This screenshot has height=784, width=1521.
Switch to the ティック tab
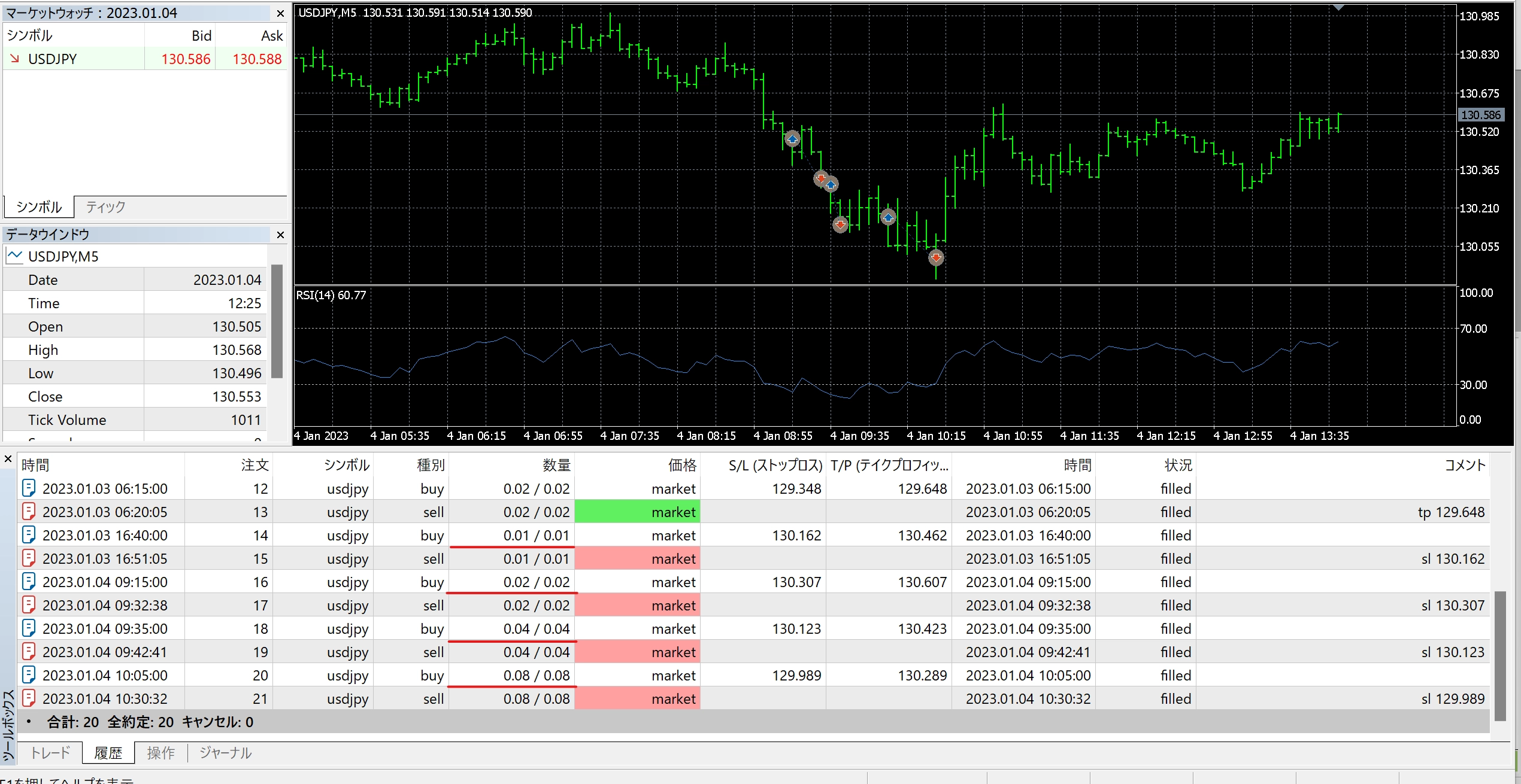(105, 207)
